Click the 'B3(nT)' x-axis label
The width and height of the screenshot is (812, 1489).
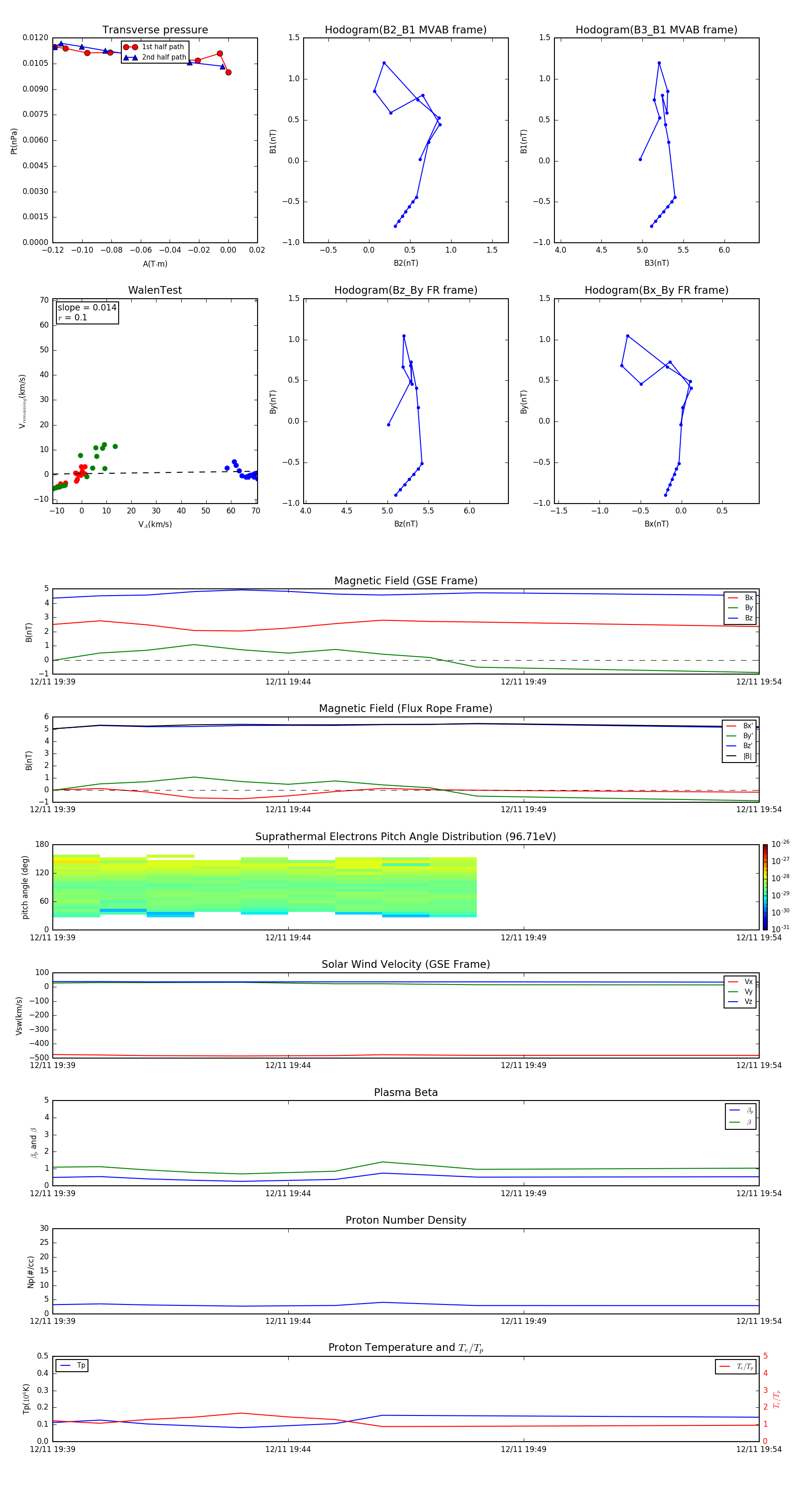(x=656, y=263)
